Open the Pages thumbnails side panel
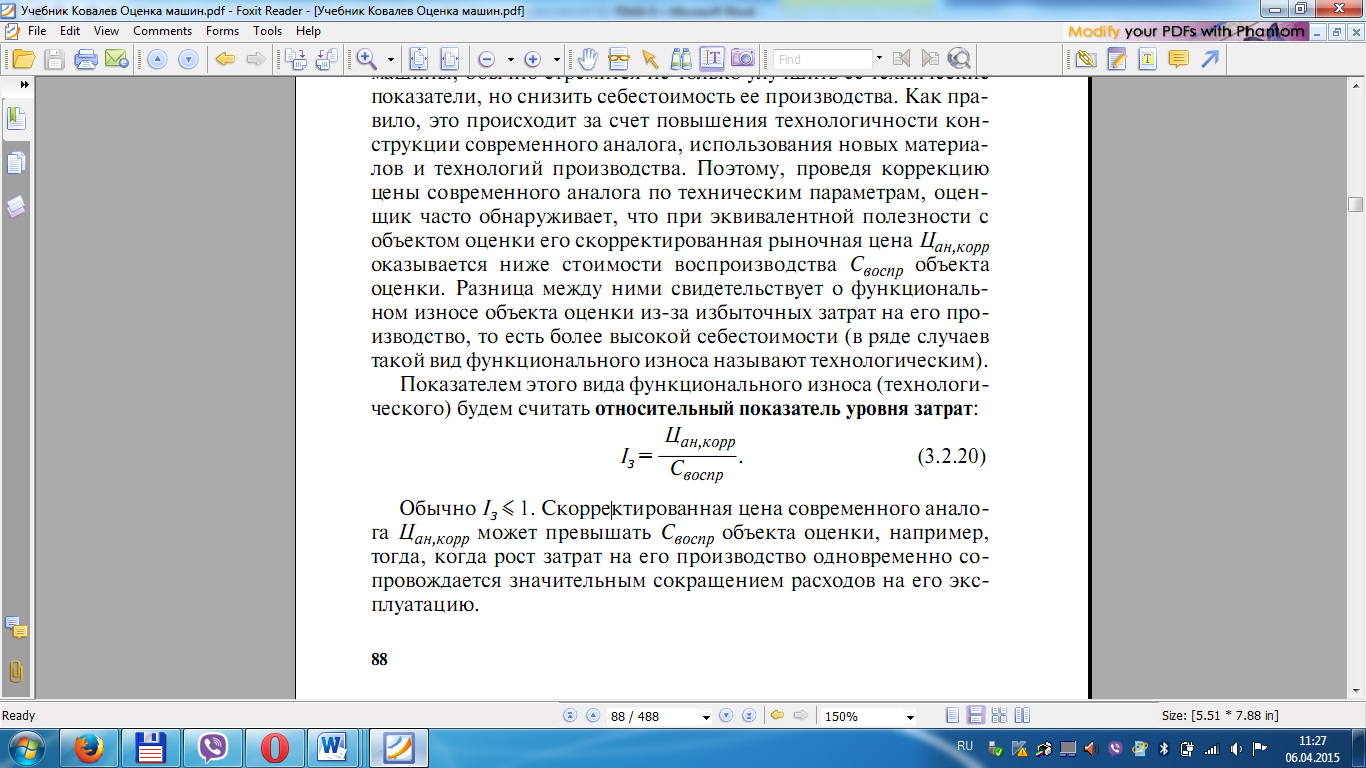 [x=16, y=163]
